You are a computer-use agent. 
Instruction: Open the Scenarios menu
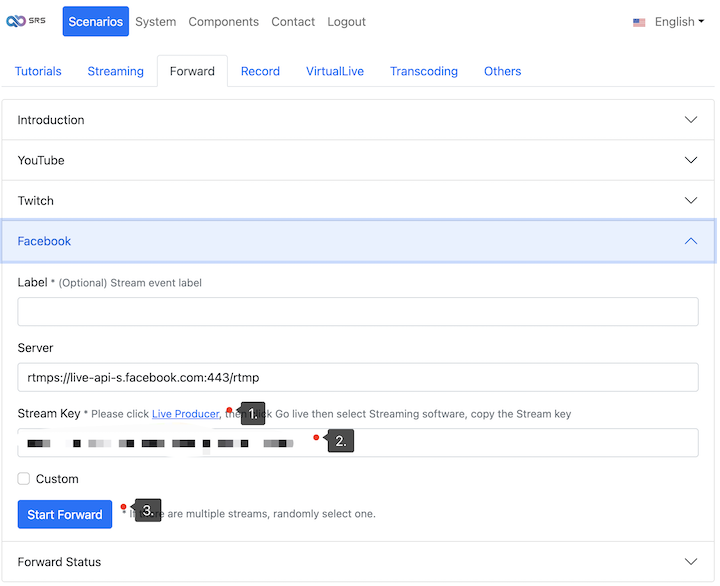point(96,22)
